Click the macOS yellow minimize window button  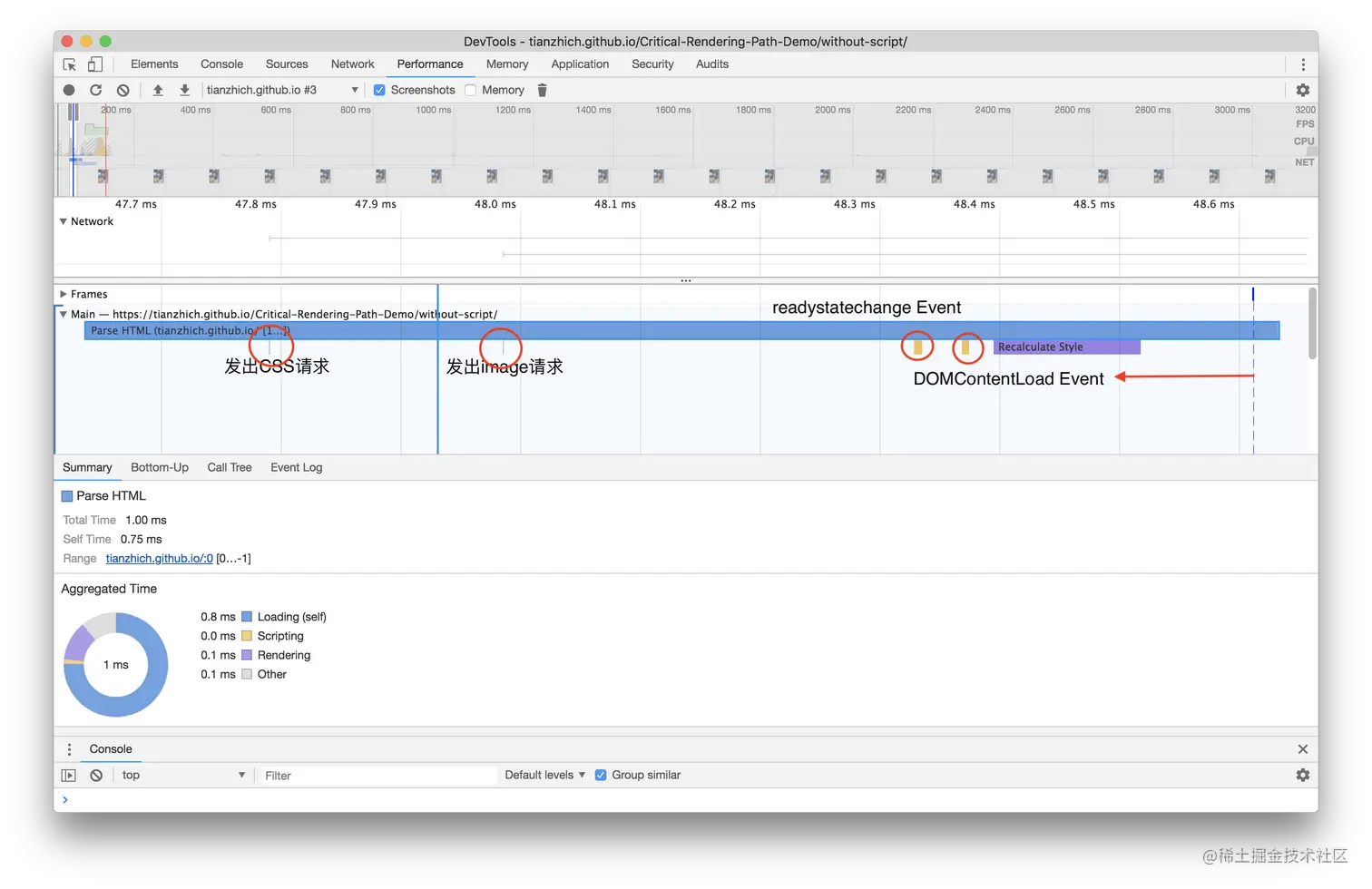(86, 42)
